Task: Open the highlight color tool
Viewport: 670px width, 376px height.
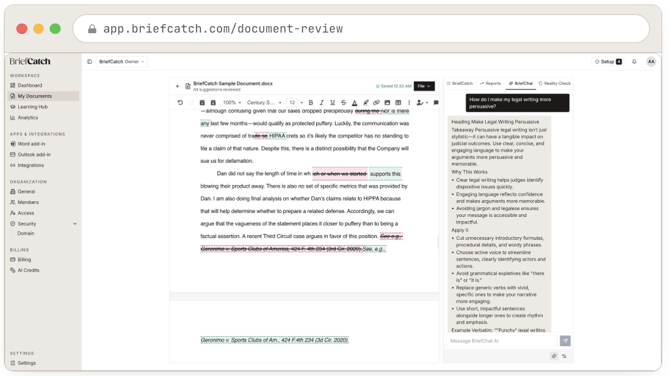Action: point(366,103)
